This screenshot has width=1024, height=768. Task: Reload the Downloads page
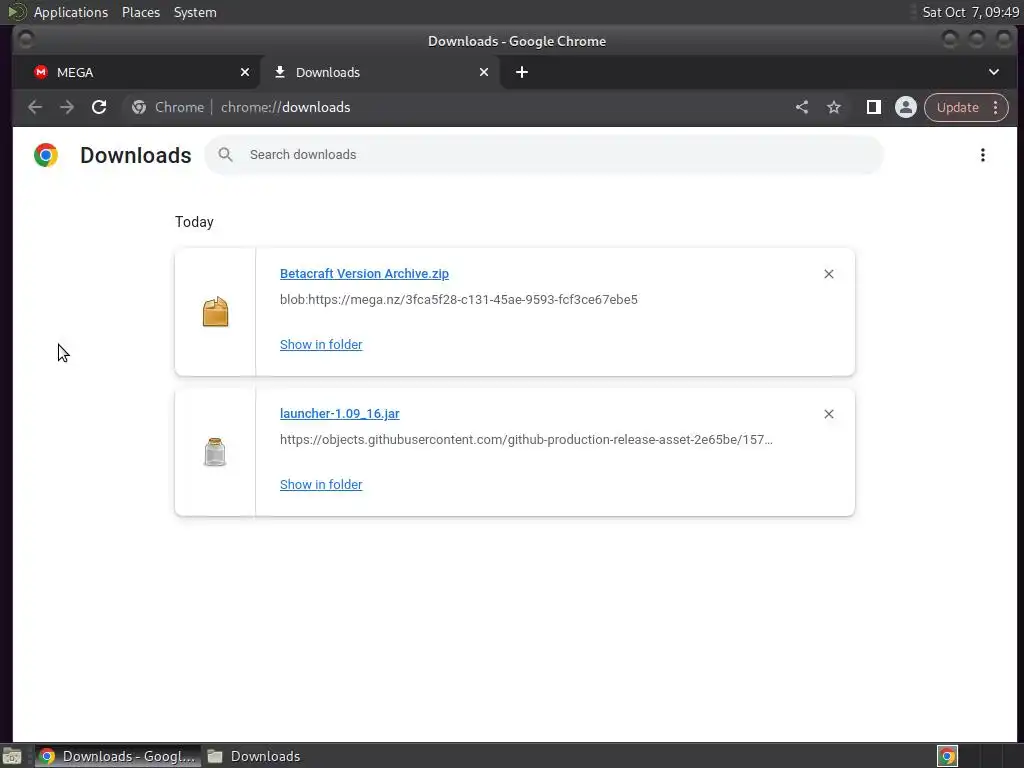click(x=99, y=107)
